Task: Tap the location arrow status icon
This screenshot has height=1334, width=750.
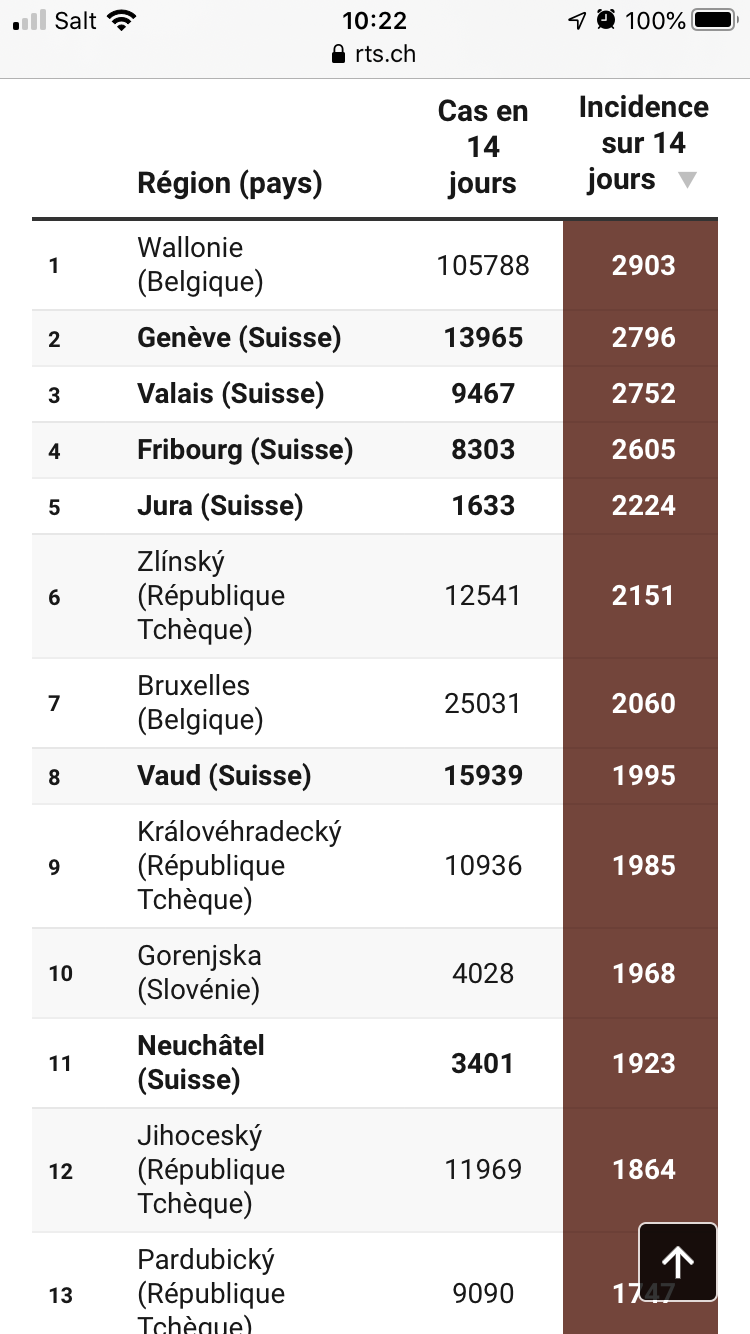Action: (x=576, y=21)
